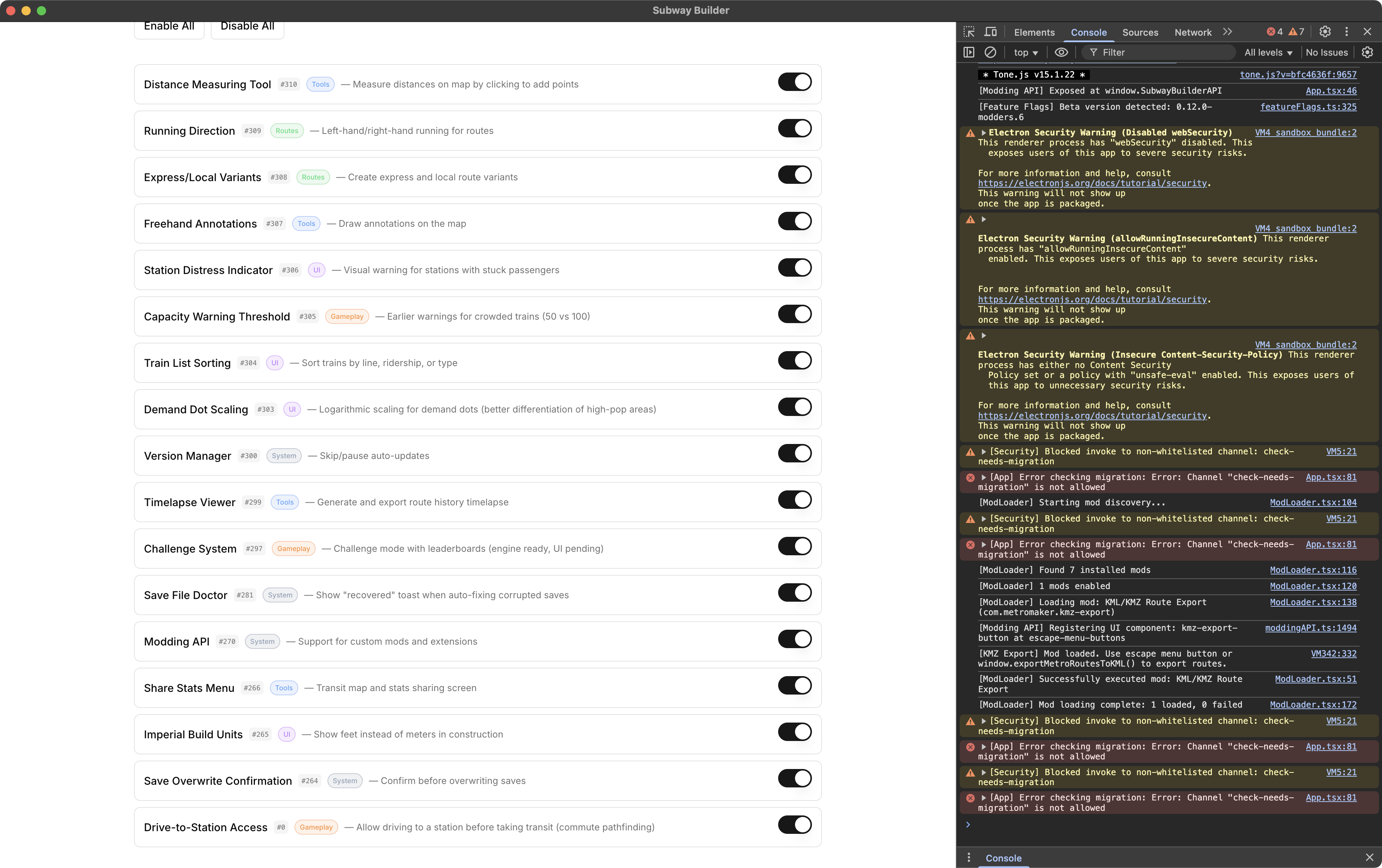Viewport: 1382px width, 868px height.
Task: Open the customize DevTools three-dot menu
Action: [x=1347, y=32]
